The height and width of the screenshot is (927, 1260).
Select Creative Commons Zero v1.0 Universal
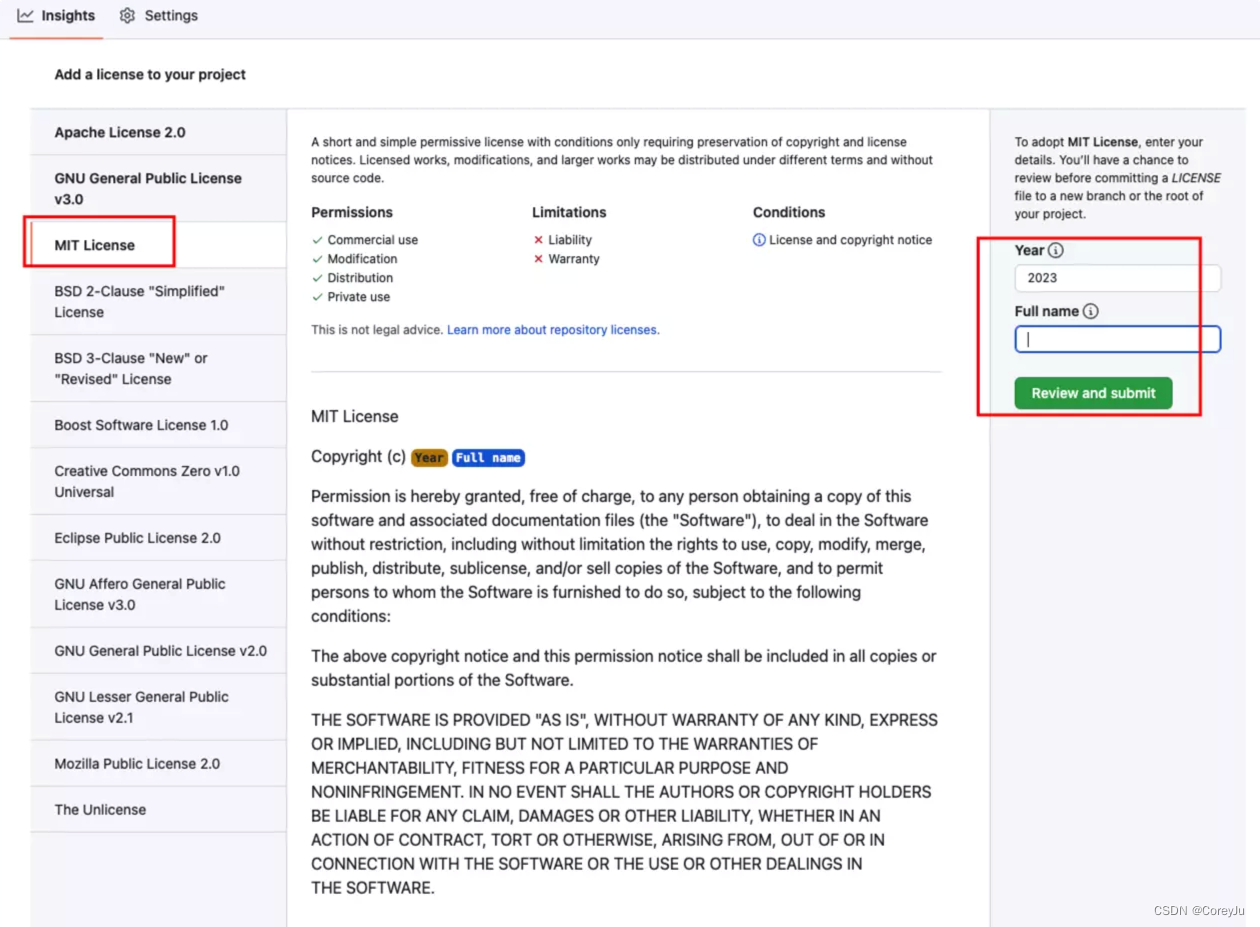click(158, 481)
